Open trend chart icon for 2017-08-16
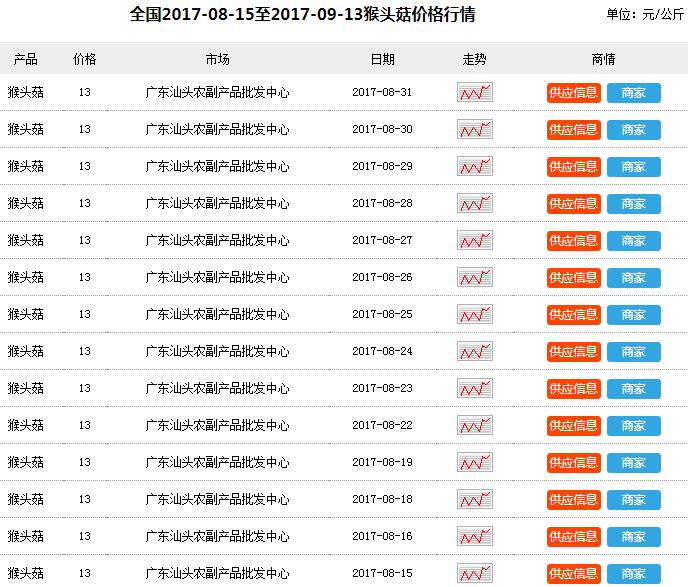This screenshot has height=587, width=688. tap(475, 537)
